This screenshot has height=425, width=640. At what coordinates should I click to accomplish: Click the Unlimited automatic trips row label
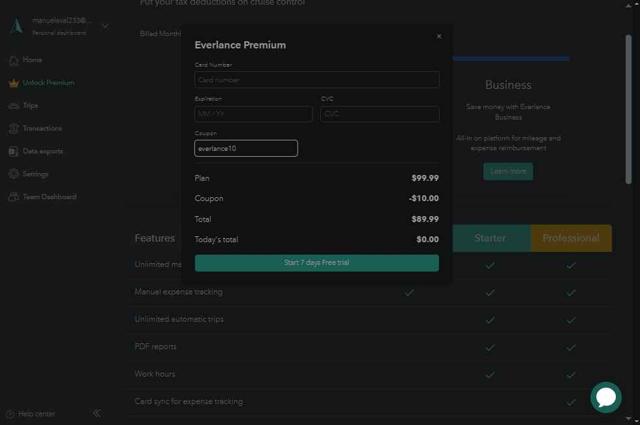pyautogui.click(x=179, y=319)
